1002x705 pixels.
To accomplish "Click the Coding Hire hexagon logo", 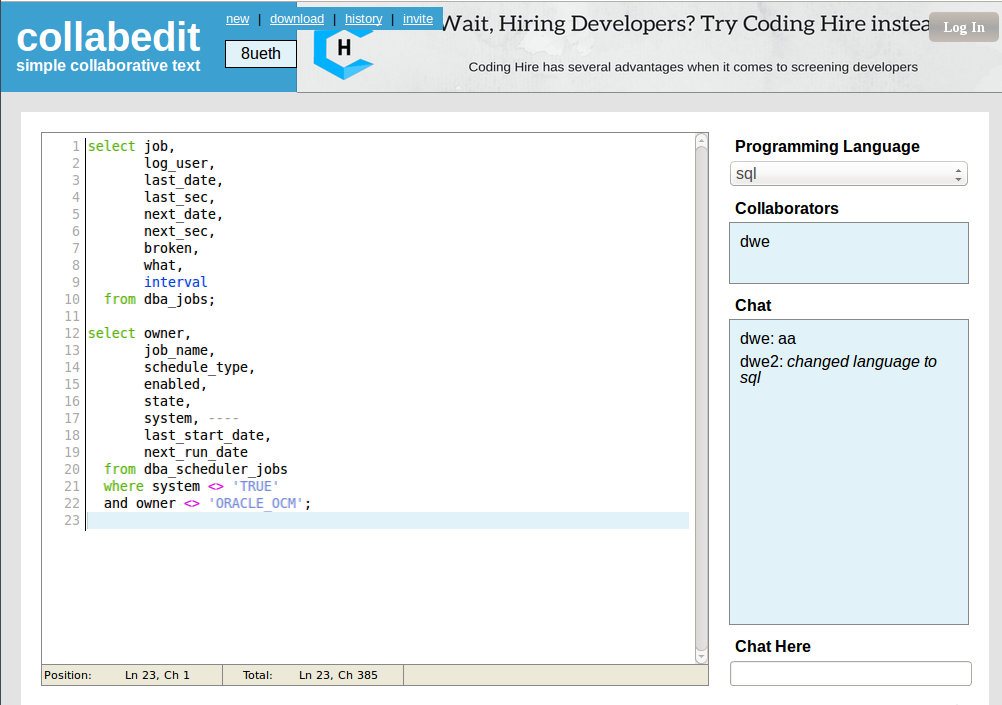I will pos(342,52).
